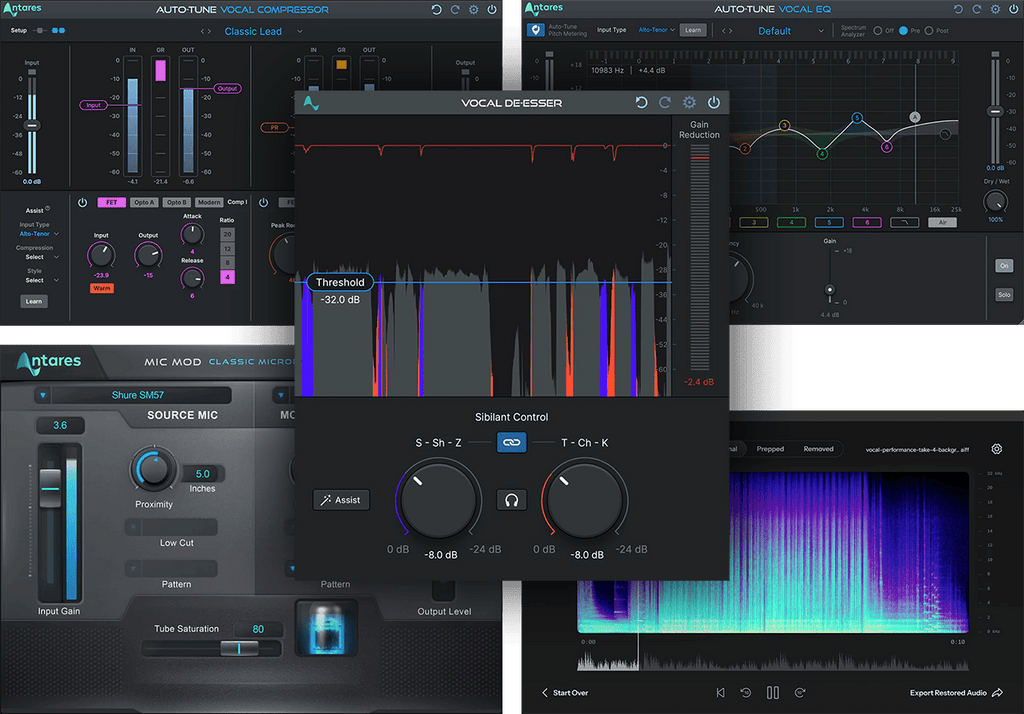Click the Tube Saturation slider handle
The height and width of the screenshot is (714, 1024).
238,649
